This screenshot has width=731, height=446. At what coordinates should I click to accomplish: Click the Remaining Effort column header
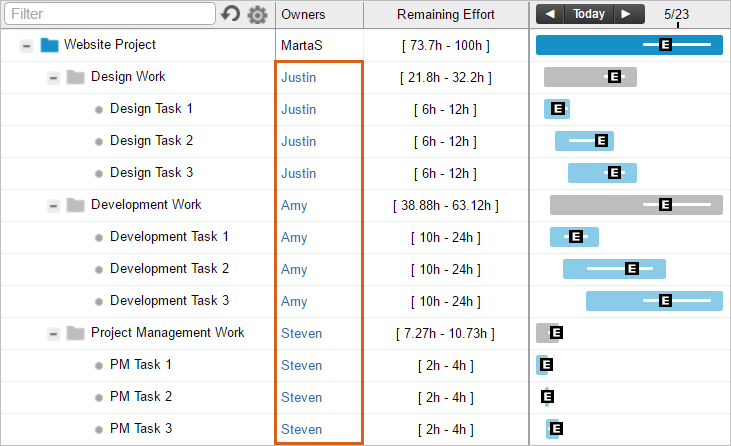tap(446, 14)
